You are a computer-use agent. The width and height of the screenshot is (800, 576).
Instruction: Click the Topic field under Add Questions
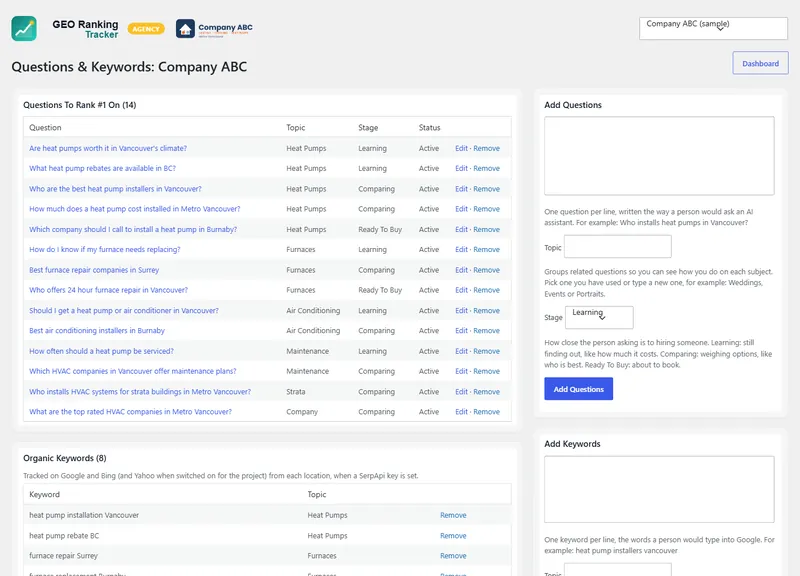pyautogui.click(x=617, y=247)
